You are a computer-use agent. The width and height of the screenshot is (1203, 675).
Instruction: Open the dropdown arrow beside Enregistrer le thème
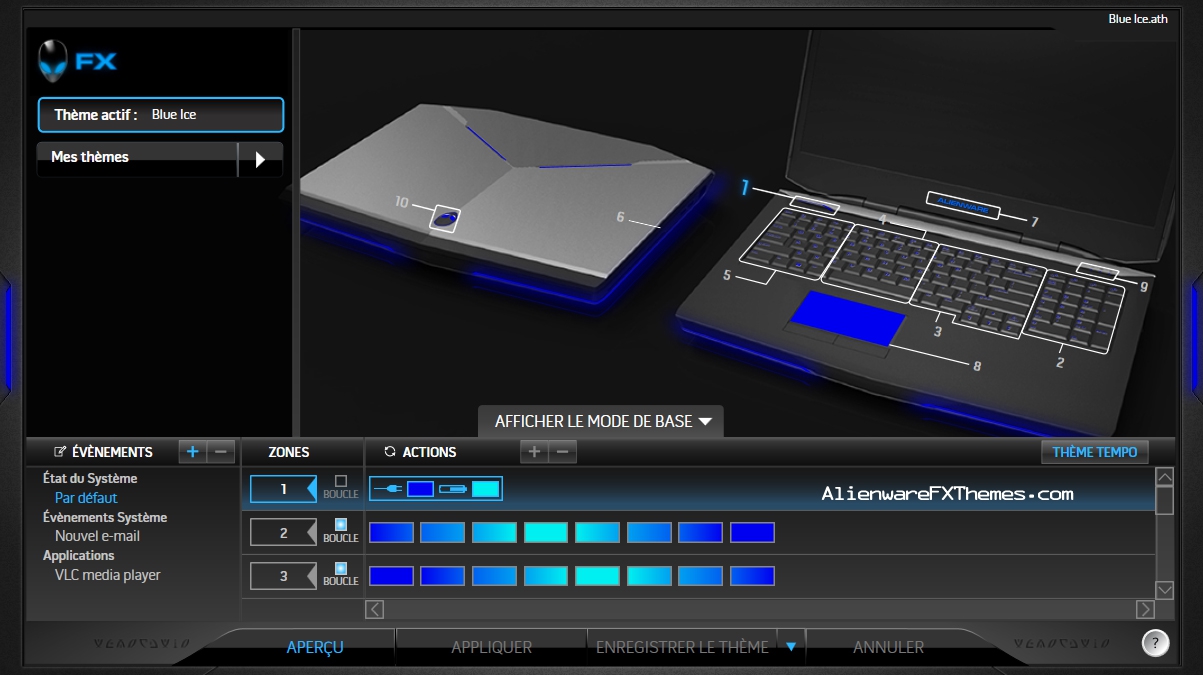click(x=791, y=647)
